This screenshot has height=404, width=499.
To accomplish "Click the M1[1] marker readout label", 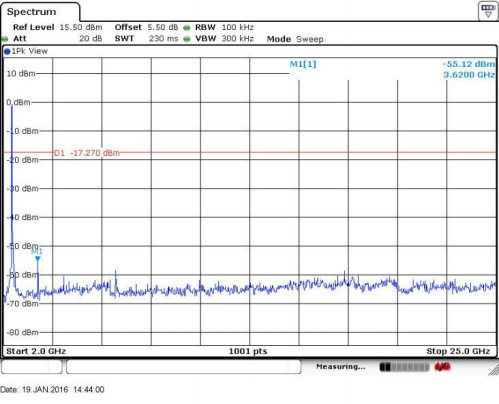I will (303, 64).
